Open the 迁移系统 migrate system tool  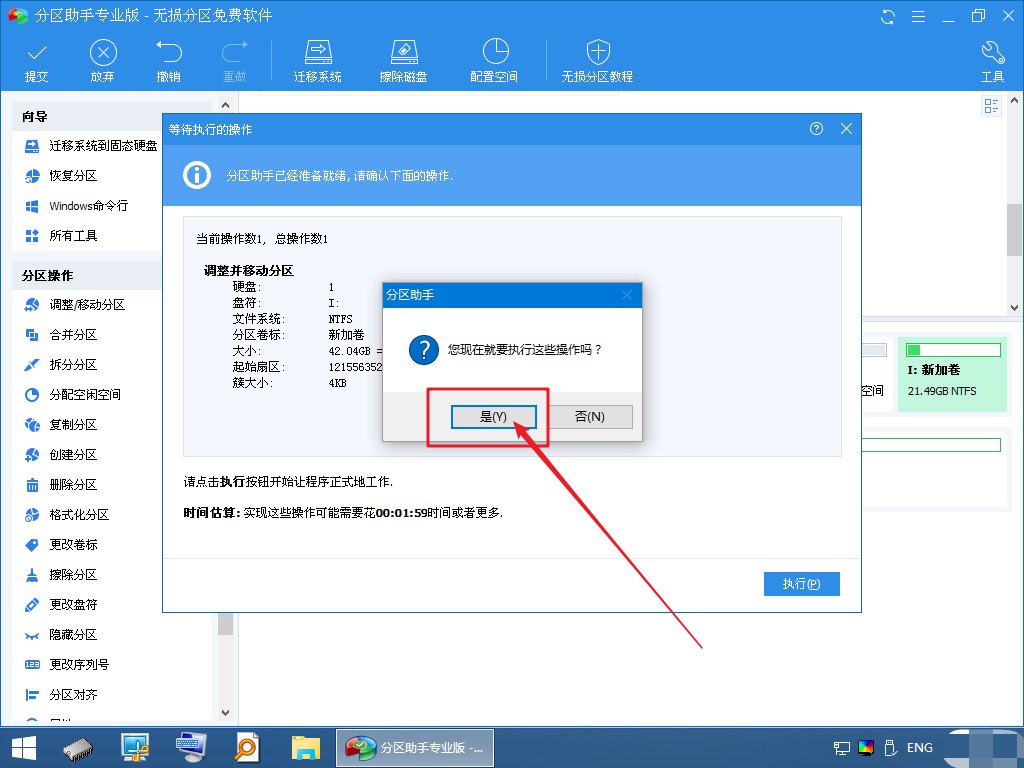click(x=317, y=61)
